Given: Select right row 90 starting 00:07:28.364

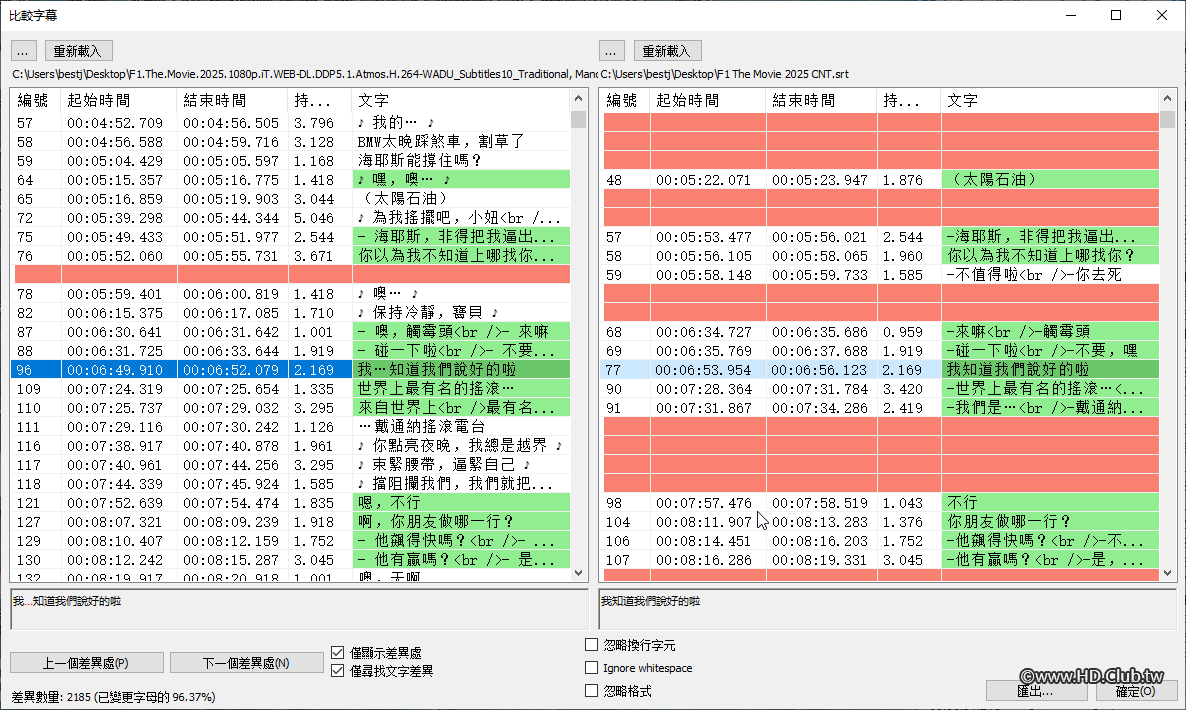Looking at the screenshot, I should coord(880,389).
